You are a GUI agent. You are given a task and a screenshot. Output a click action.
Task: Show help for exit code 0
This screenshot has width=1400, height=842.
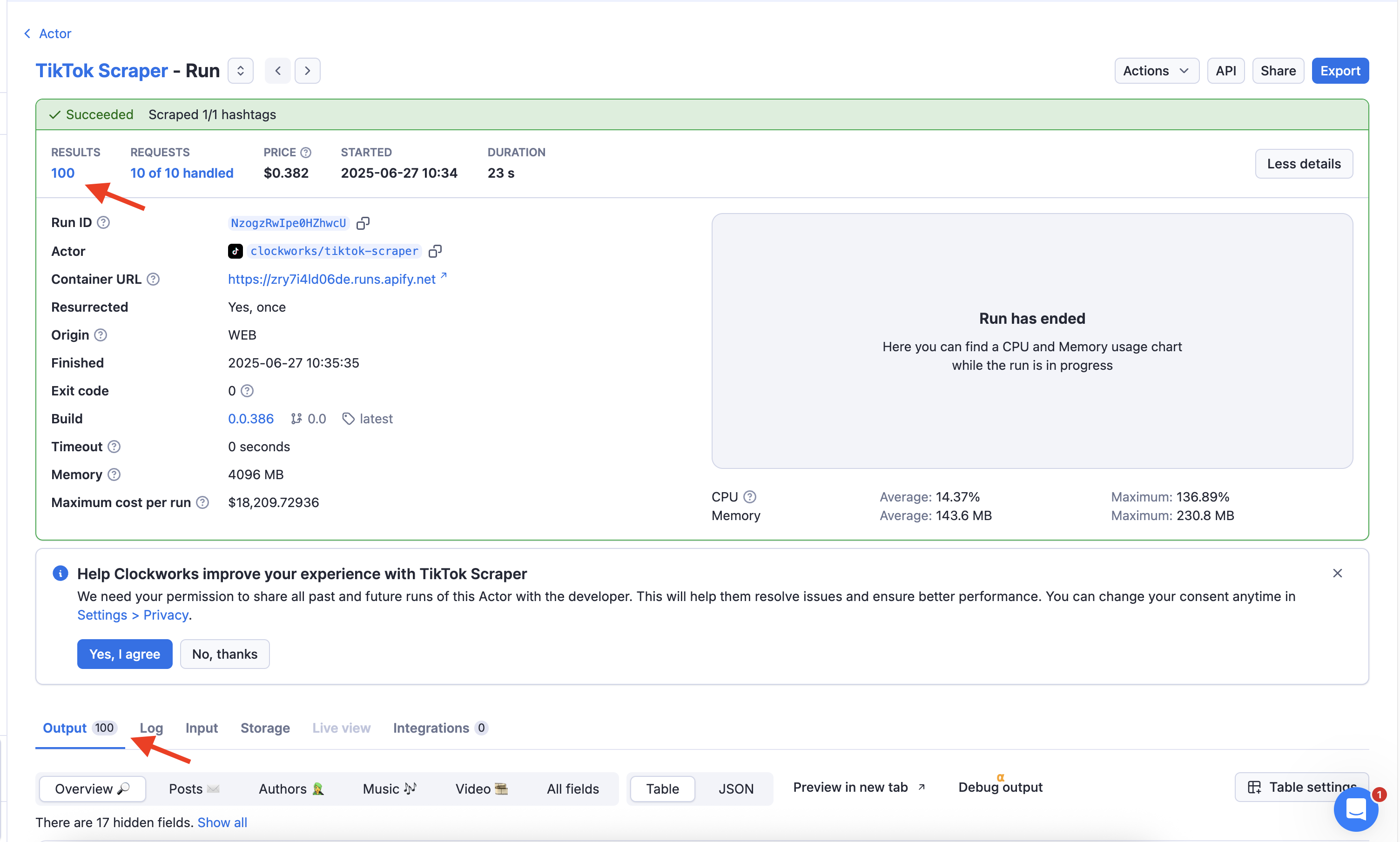click(x=247, y=391)
